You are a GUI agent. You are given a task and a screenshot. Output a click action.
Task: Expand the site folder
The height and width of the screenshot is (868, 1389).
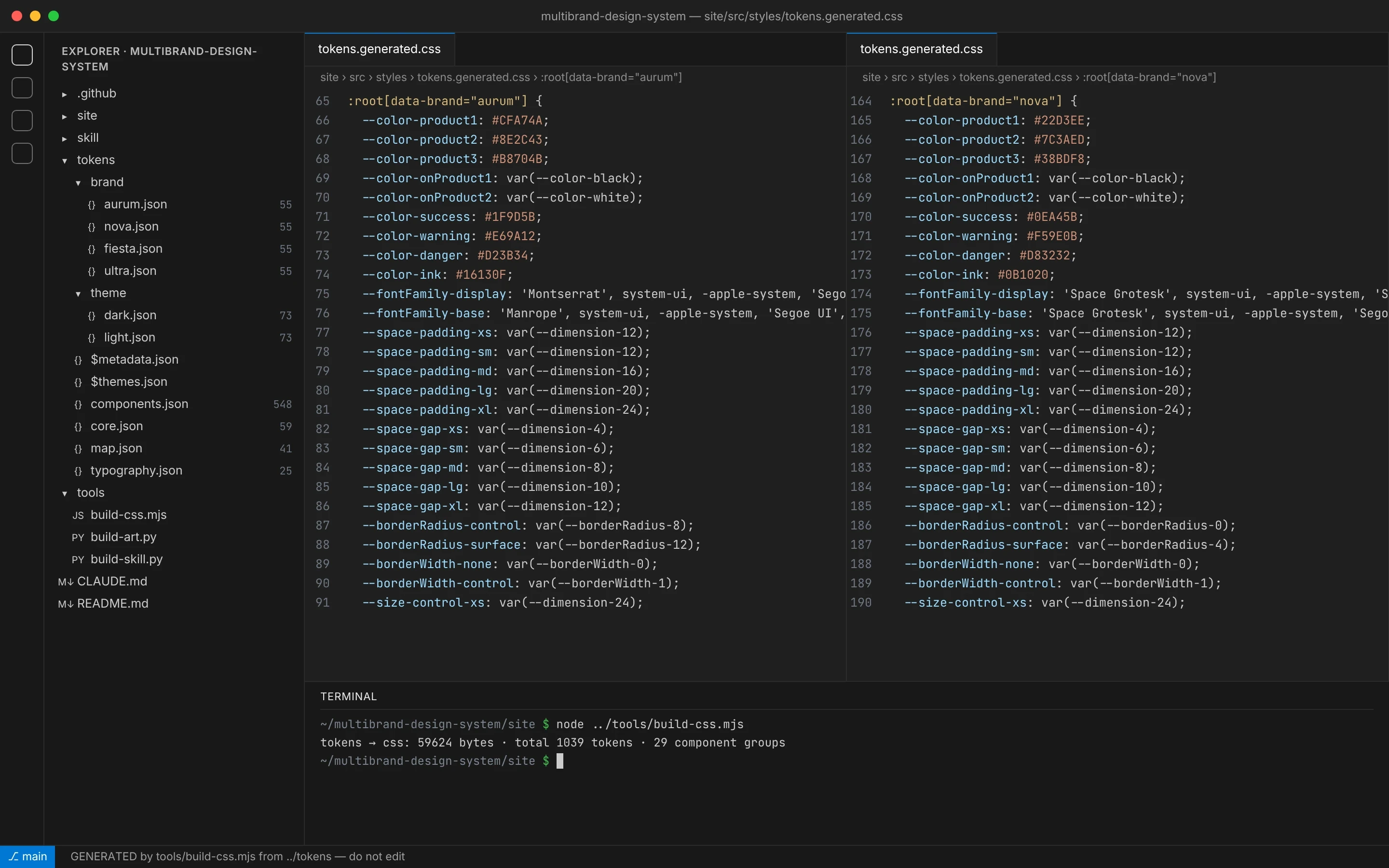click(x=64, y=117)
